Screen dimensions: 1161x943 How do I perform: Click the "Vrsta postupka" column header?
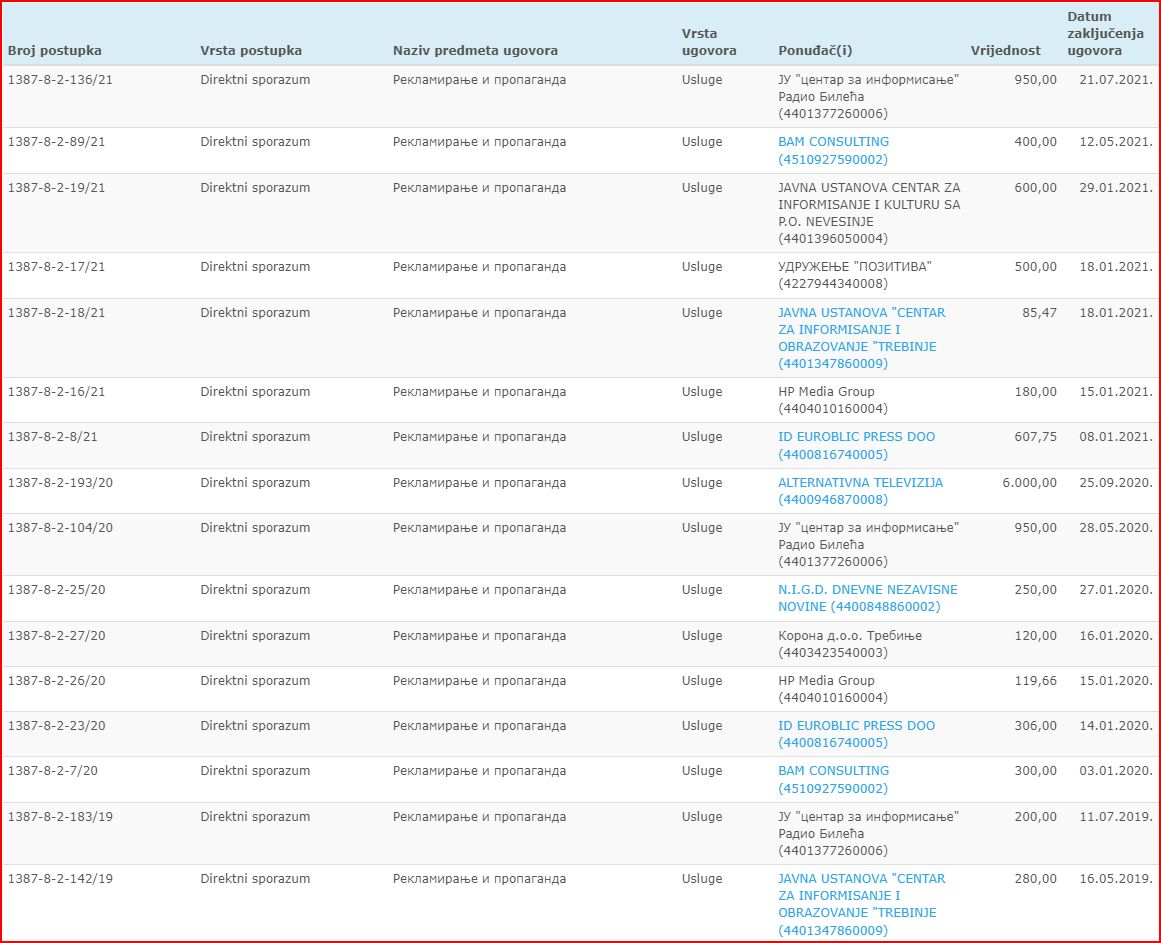point(251,50)
